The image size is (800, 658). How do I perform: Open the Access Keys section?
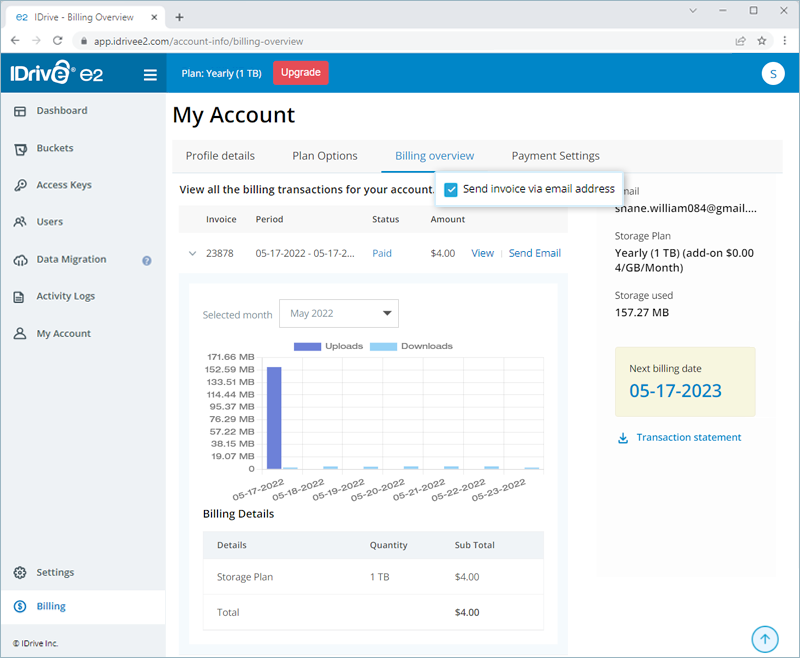pos(66,185)
